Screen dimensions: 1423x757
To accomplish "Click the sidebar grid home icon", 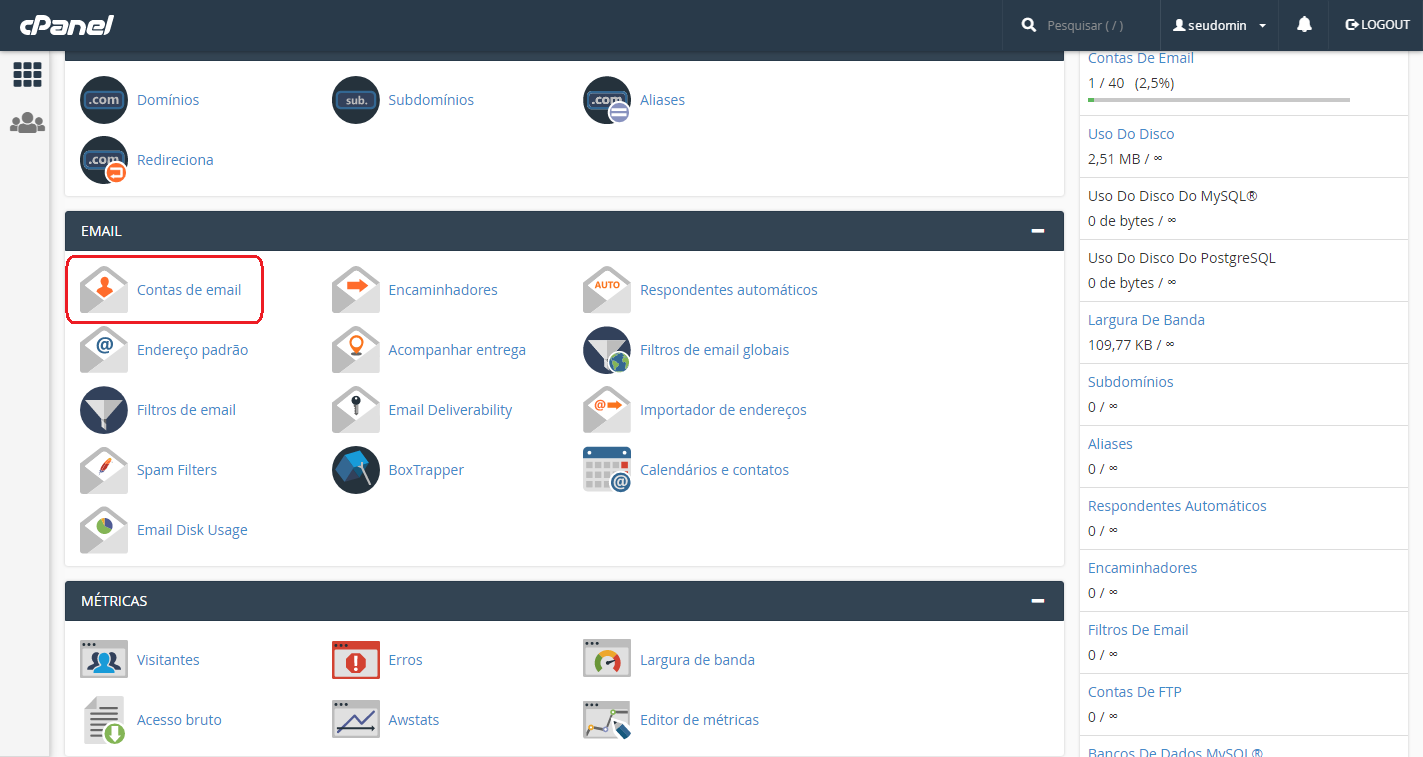I will (27, 74).
